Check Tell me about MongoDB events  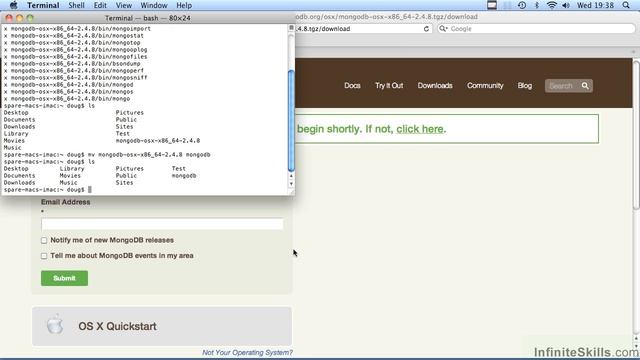coord(44,256)
